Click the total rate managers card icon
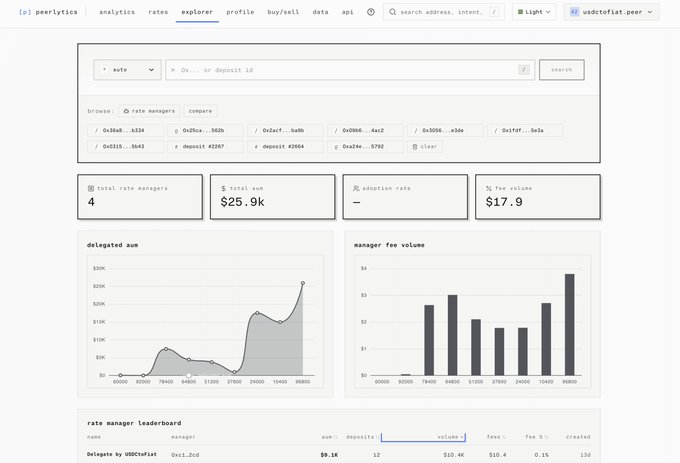 click(91, 188)
